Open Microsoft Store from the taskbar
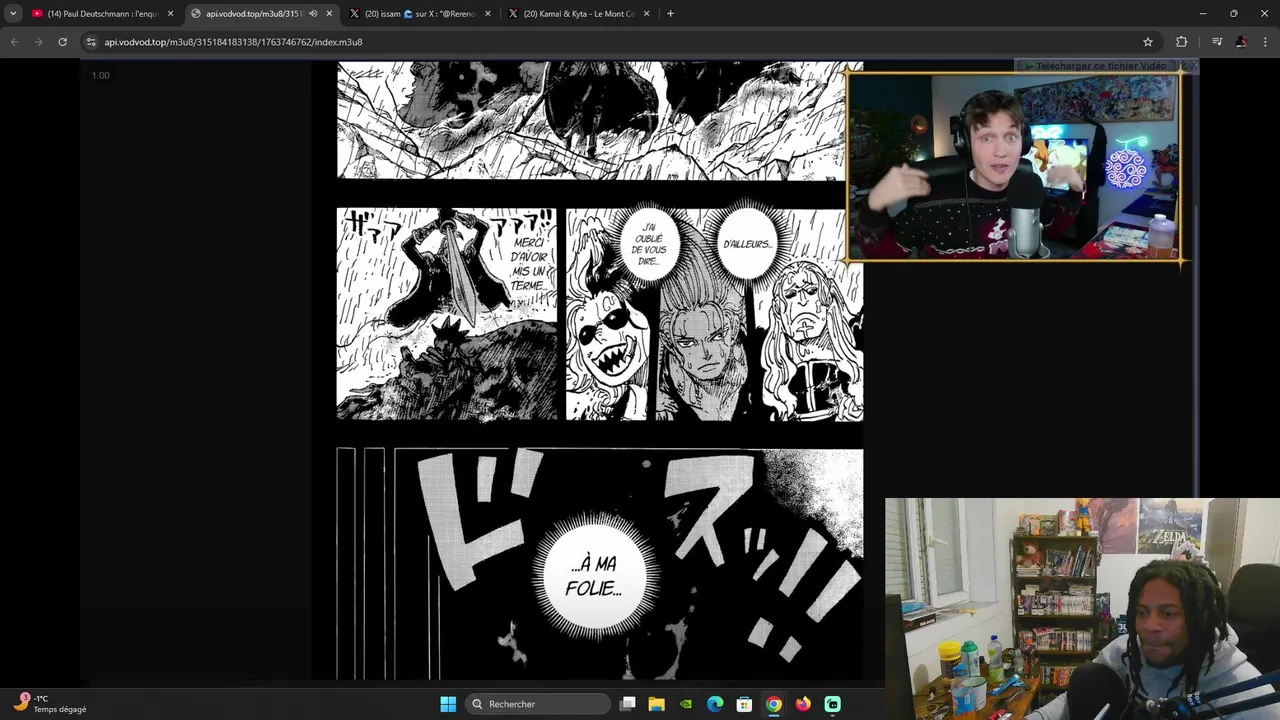This screenshot has width=1280, height=720. pyautogui.click(x=744, y=704)
